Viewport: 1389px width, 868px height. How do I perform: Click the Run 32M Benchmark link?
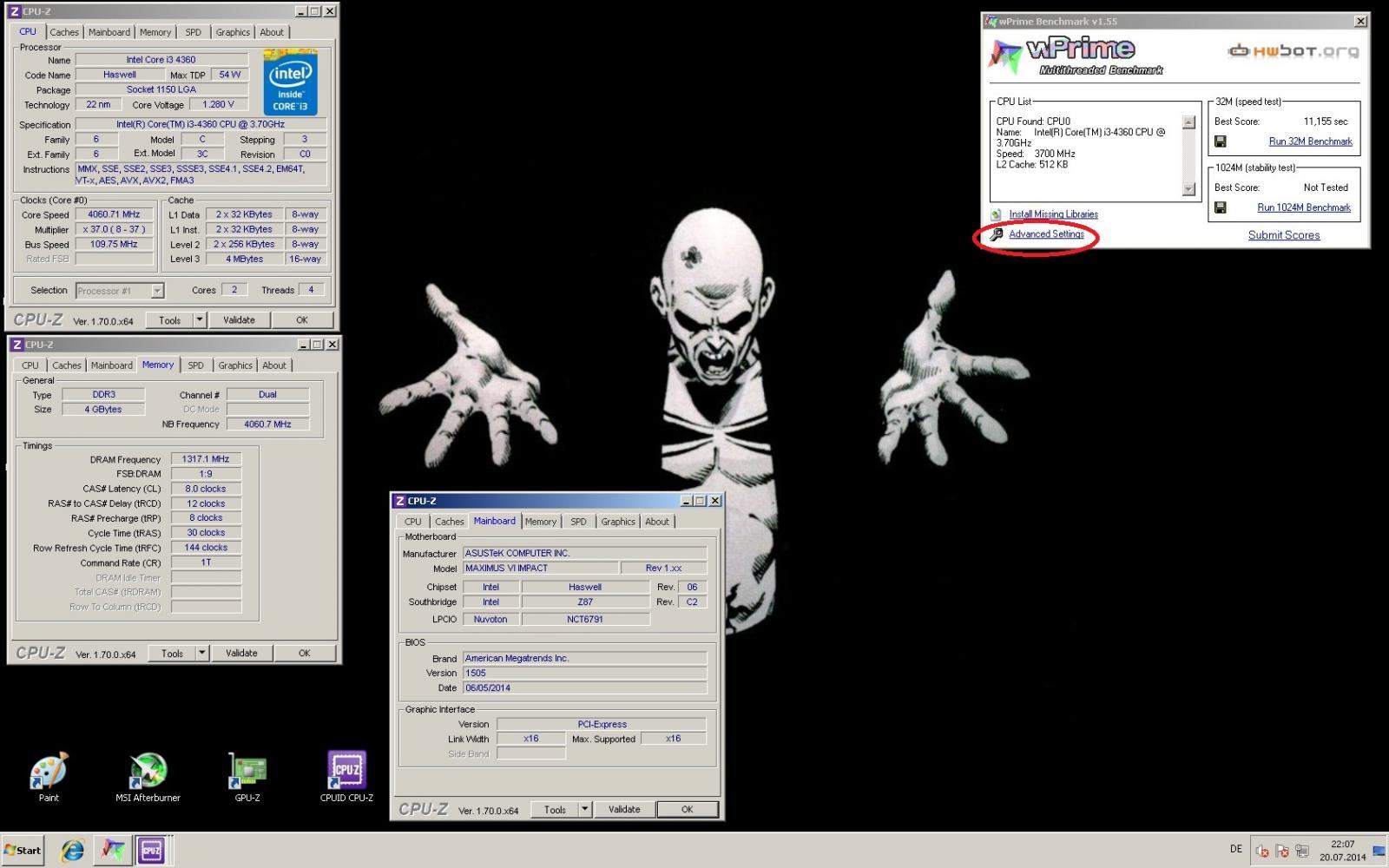(1310, 141)
